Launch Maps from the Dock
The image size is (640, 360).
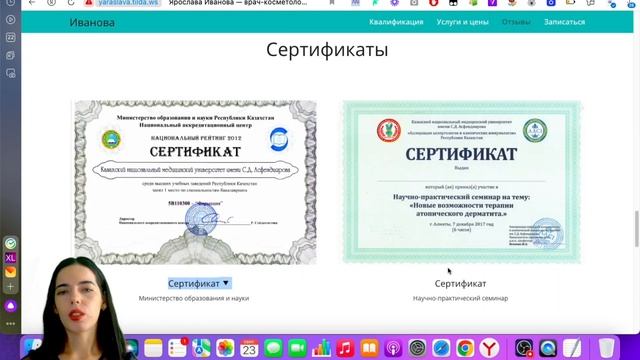[201, 349]
